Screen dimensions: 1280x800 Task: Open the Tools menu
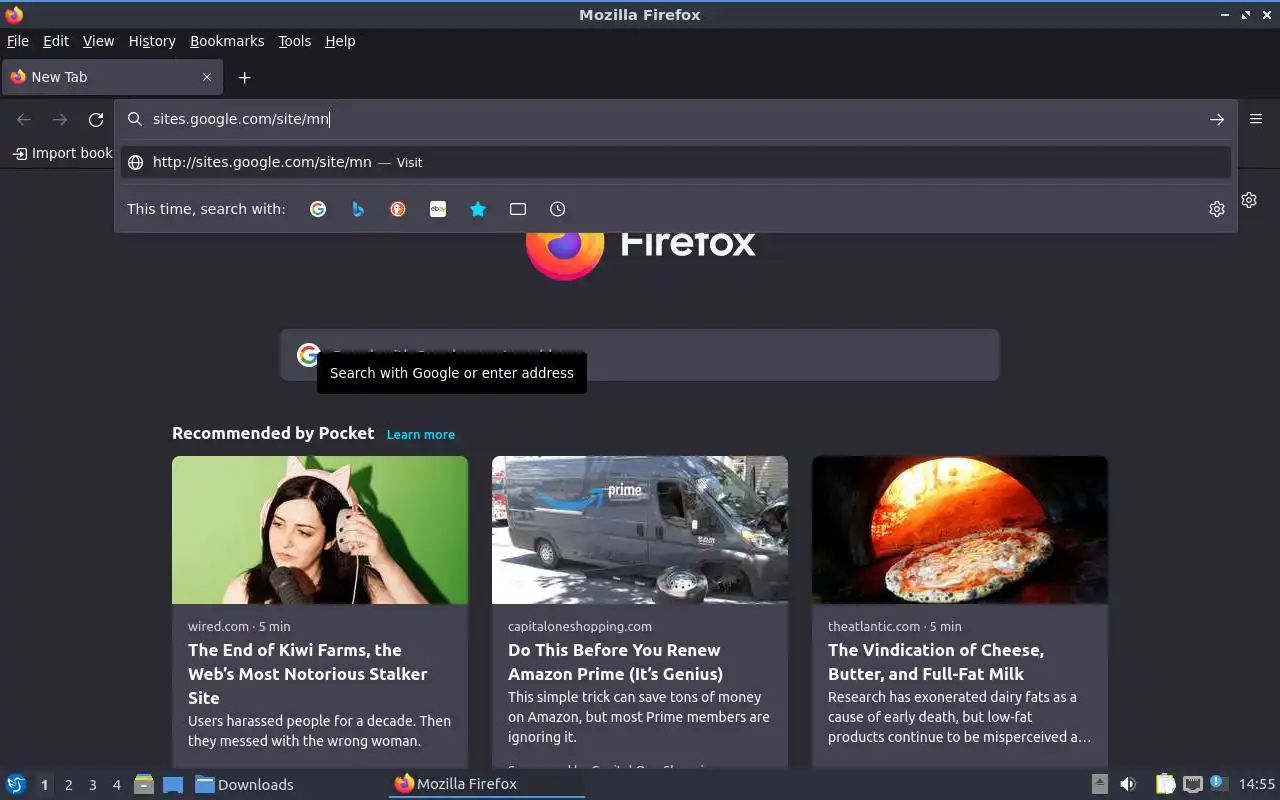(294, 41)
